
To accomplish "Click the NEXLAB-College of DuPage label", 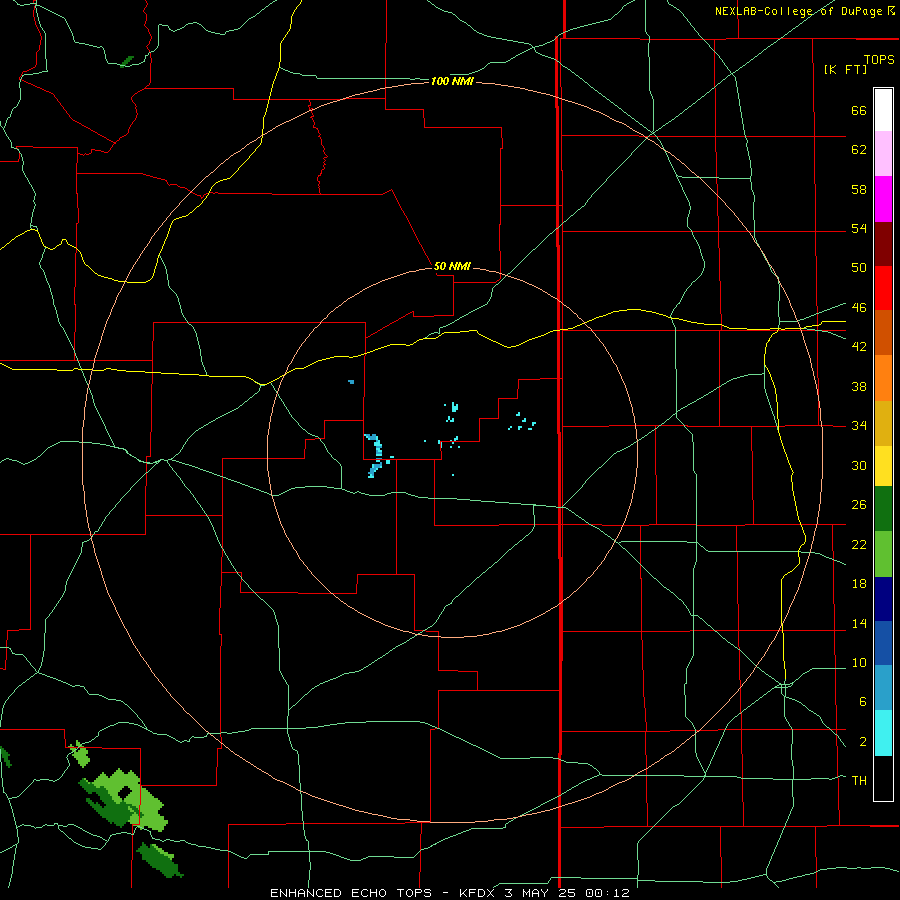I will pos(798,11).
